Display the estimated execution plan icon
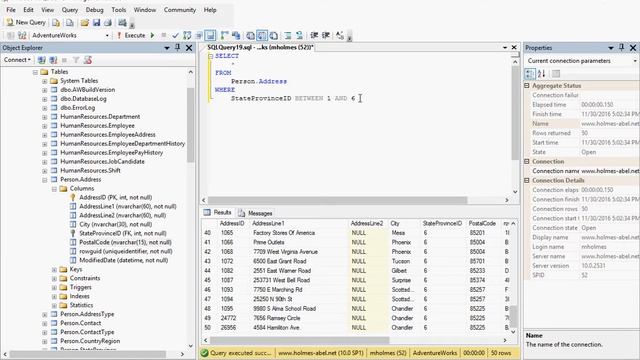This screenshot has height=360, width=640. pos(187,36)
